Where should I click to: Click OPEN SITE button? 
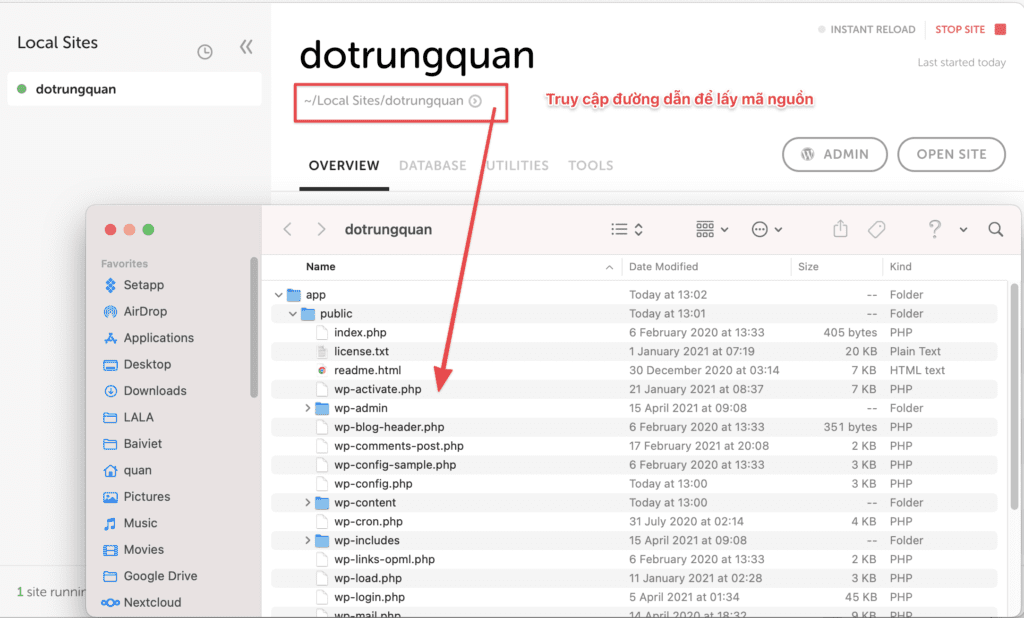(x=952, y=155)
